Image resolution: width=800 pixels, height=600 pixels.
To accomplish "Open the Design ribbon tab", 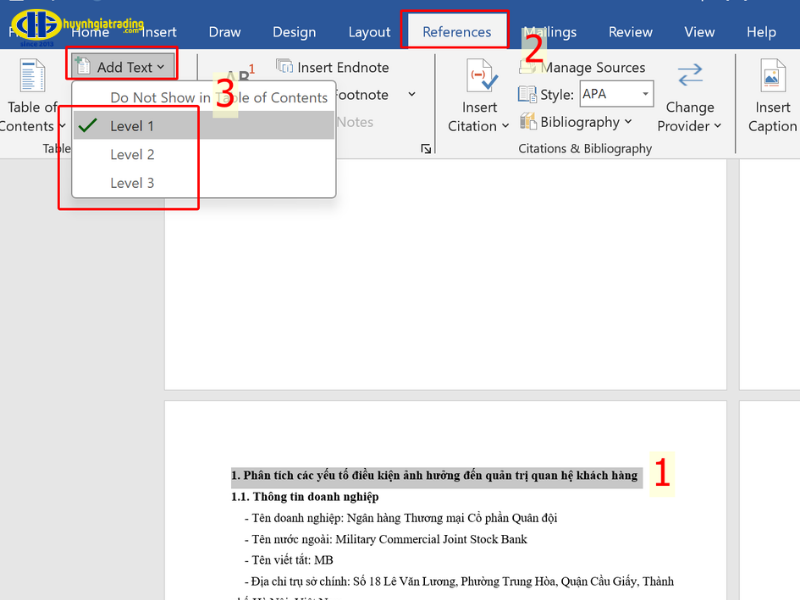I will pyautogui.click(x=294, y=32).
